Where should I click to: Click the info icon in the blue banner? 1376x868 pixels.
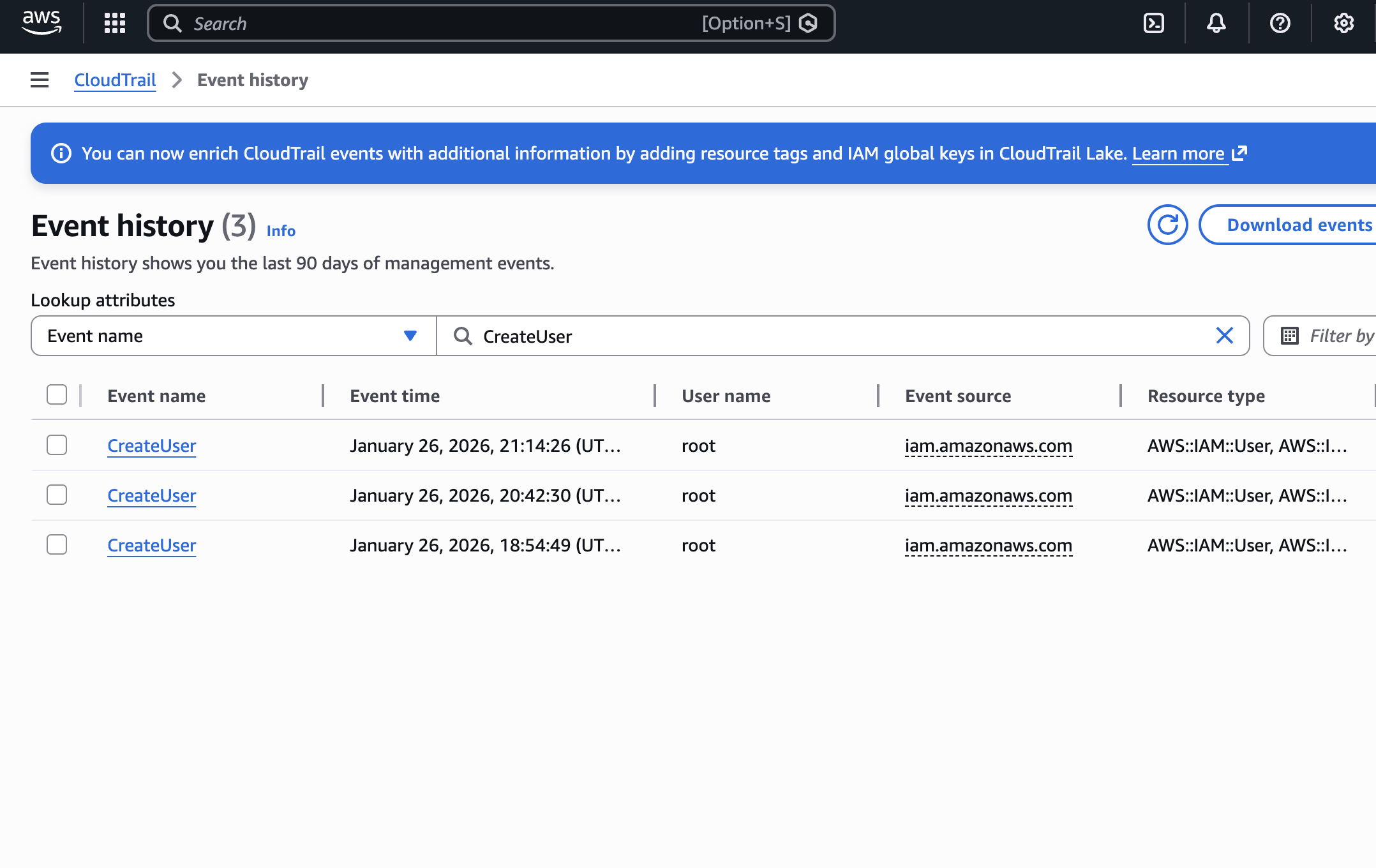point(61,153)
